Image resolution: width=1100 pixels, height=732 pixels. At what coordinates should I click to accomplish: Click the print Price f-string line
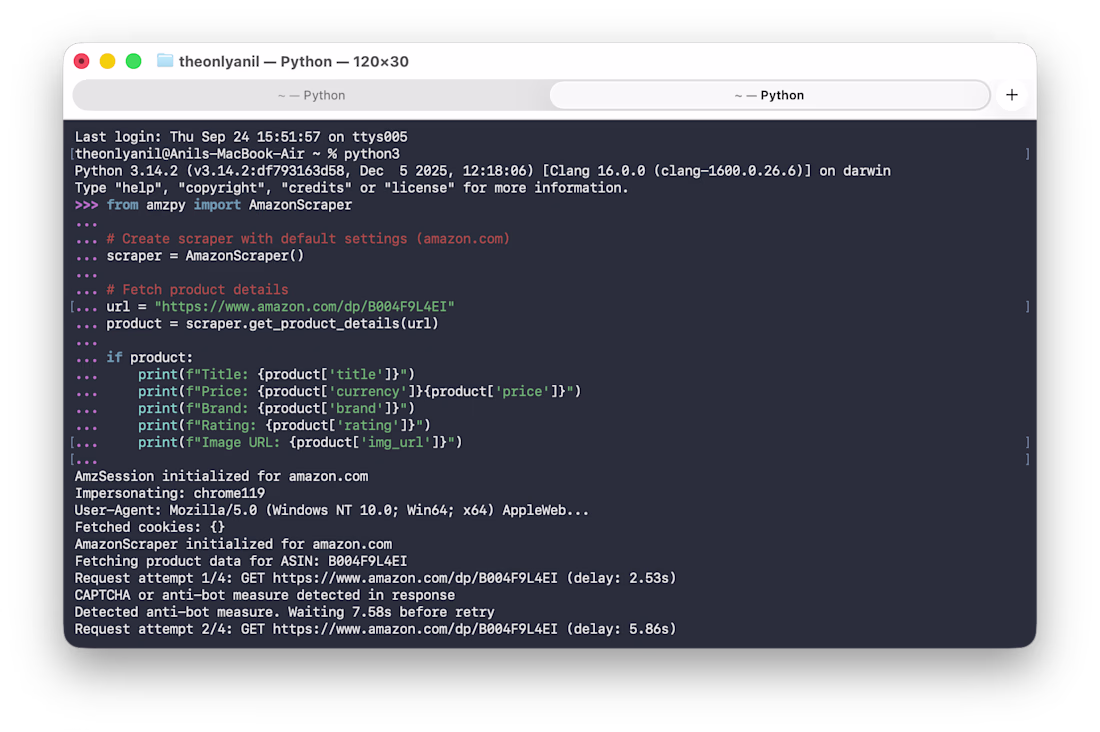click(x=359, y=391)
